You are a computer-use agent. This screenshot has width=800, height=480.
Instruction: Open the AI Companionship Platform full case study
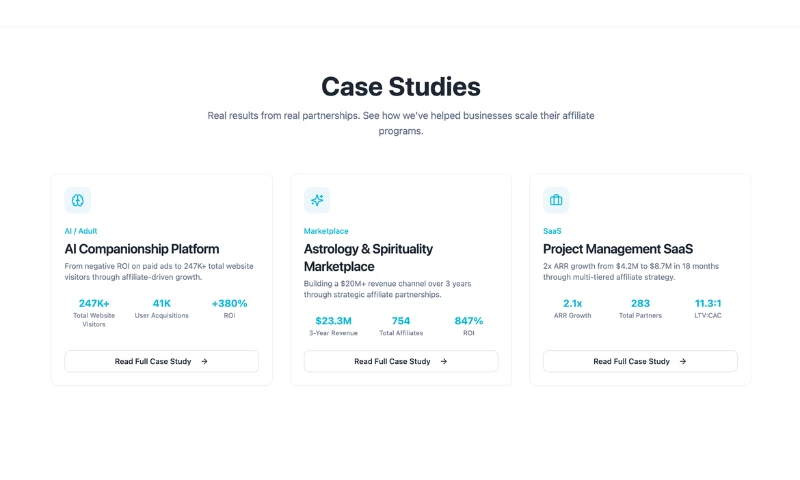pyautogui.click(x=161, y=361)
